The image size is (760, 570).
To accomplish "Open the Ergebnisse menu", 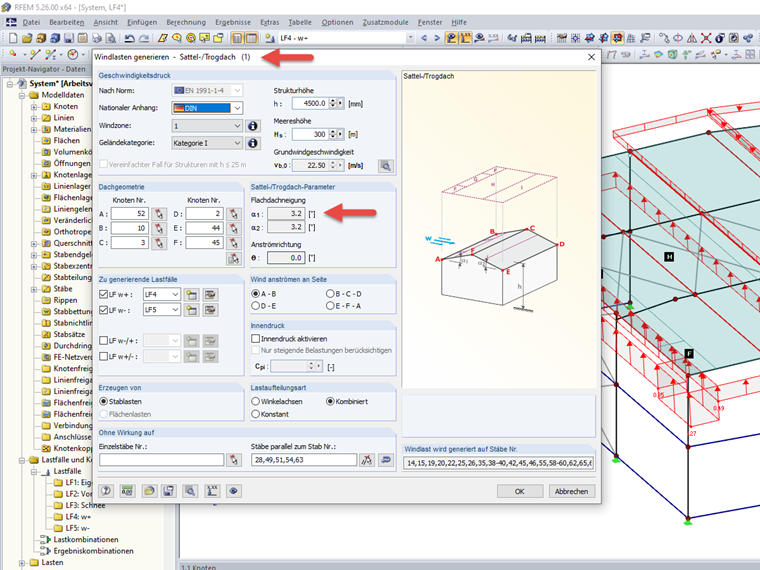I will pyautogui.click(x=233, y=22).
